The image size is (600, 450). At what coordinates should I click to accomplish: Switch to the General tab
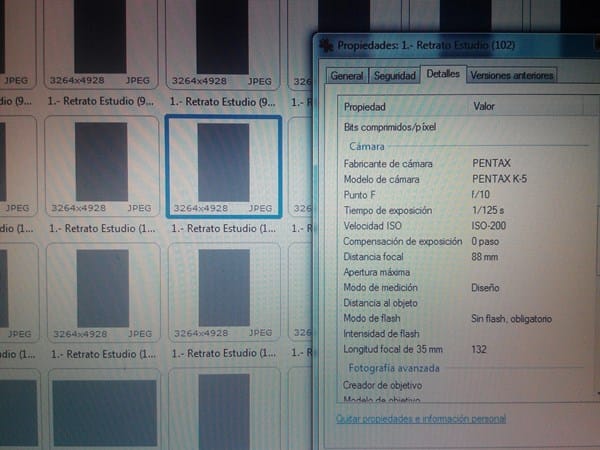point(347,76)
